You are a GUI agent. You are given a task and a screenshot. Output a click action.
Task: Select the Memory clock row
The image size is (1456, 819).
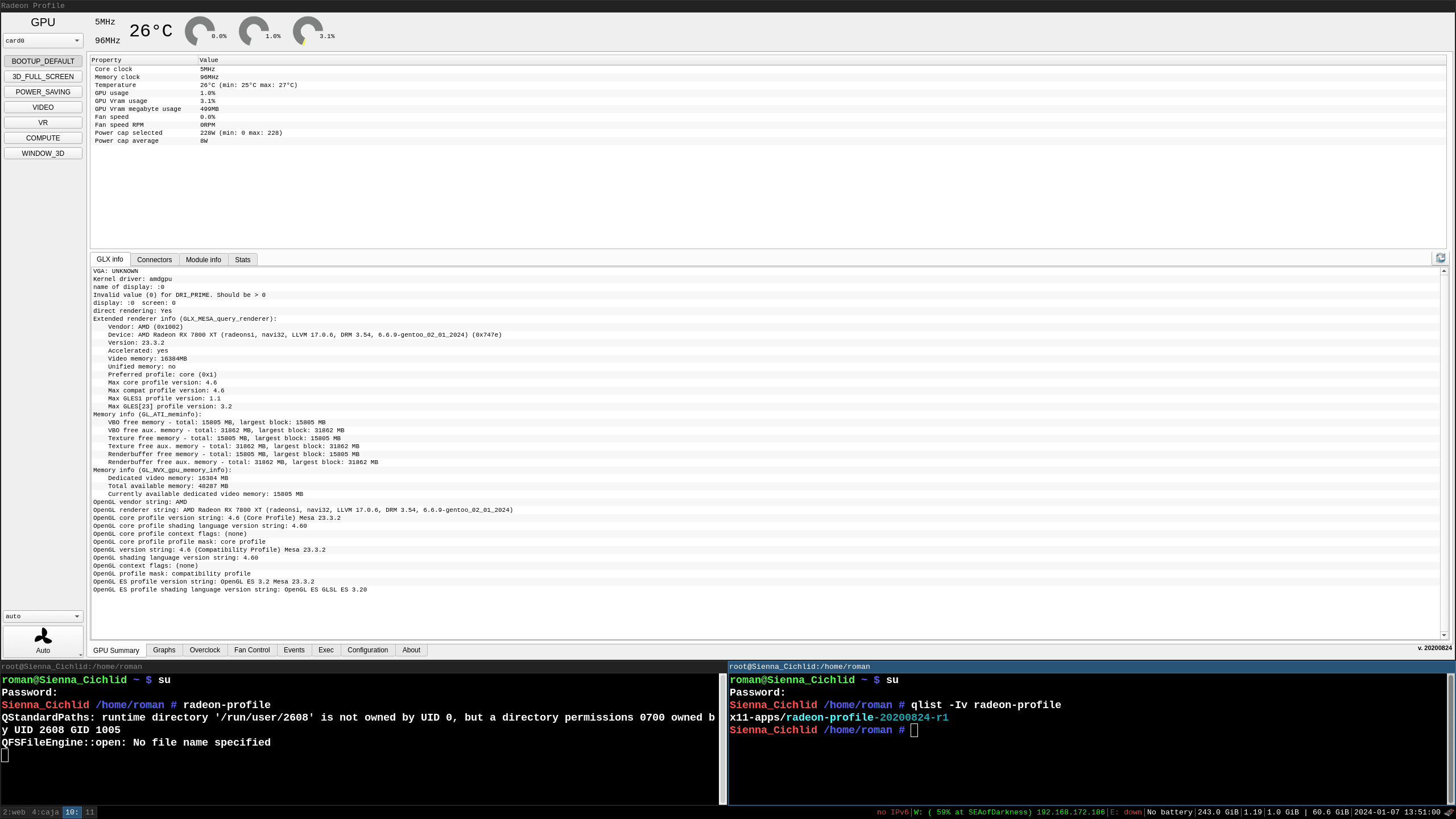tap(768, 77)
